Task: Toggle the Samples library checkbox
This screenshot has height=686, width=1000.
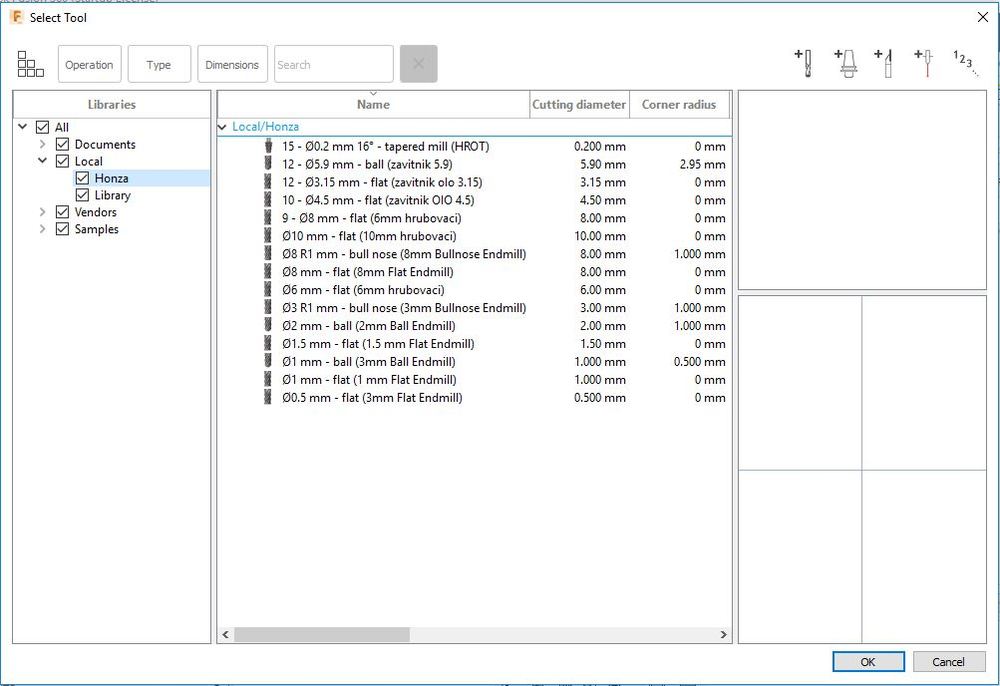Action: pyautogui.click(x=63, y=229)
